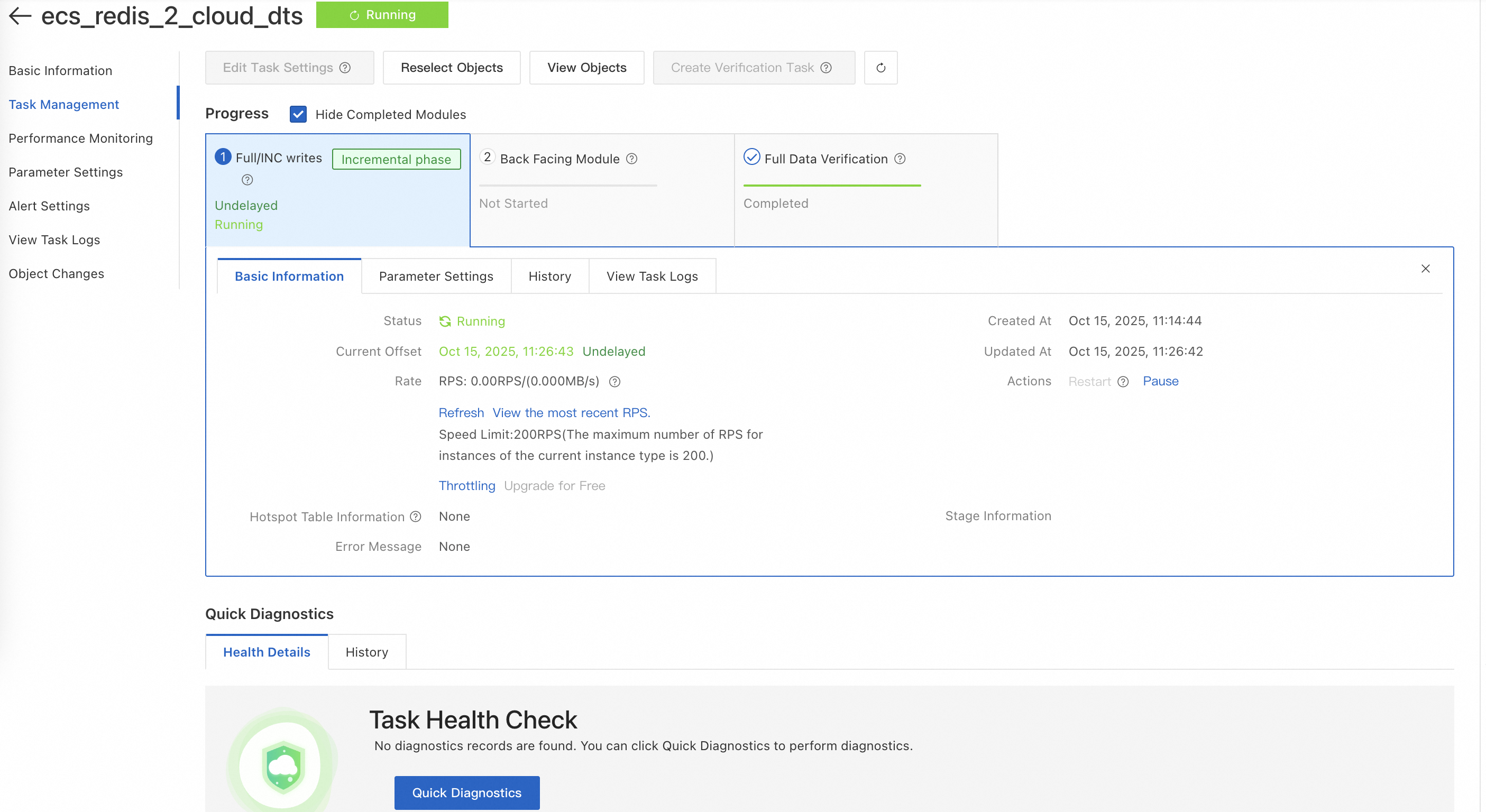Click the refresh icon button in toolbar

click(880, 68)
